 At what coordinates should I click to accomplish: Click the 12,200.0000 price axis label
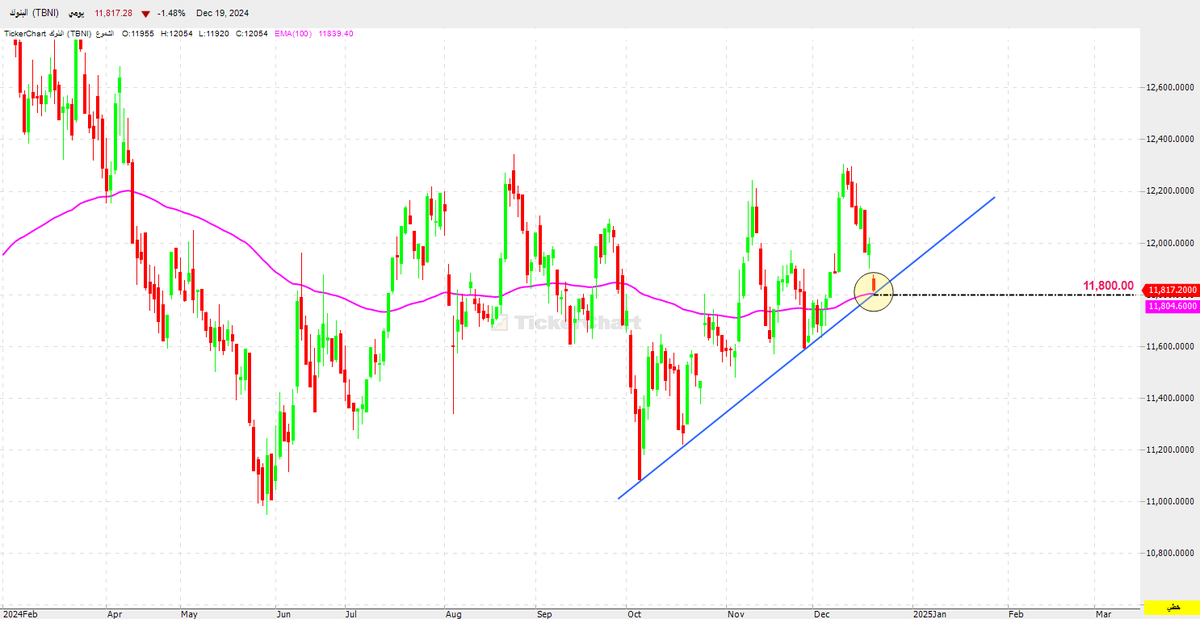coord(1172,191)
